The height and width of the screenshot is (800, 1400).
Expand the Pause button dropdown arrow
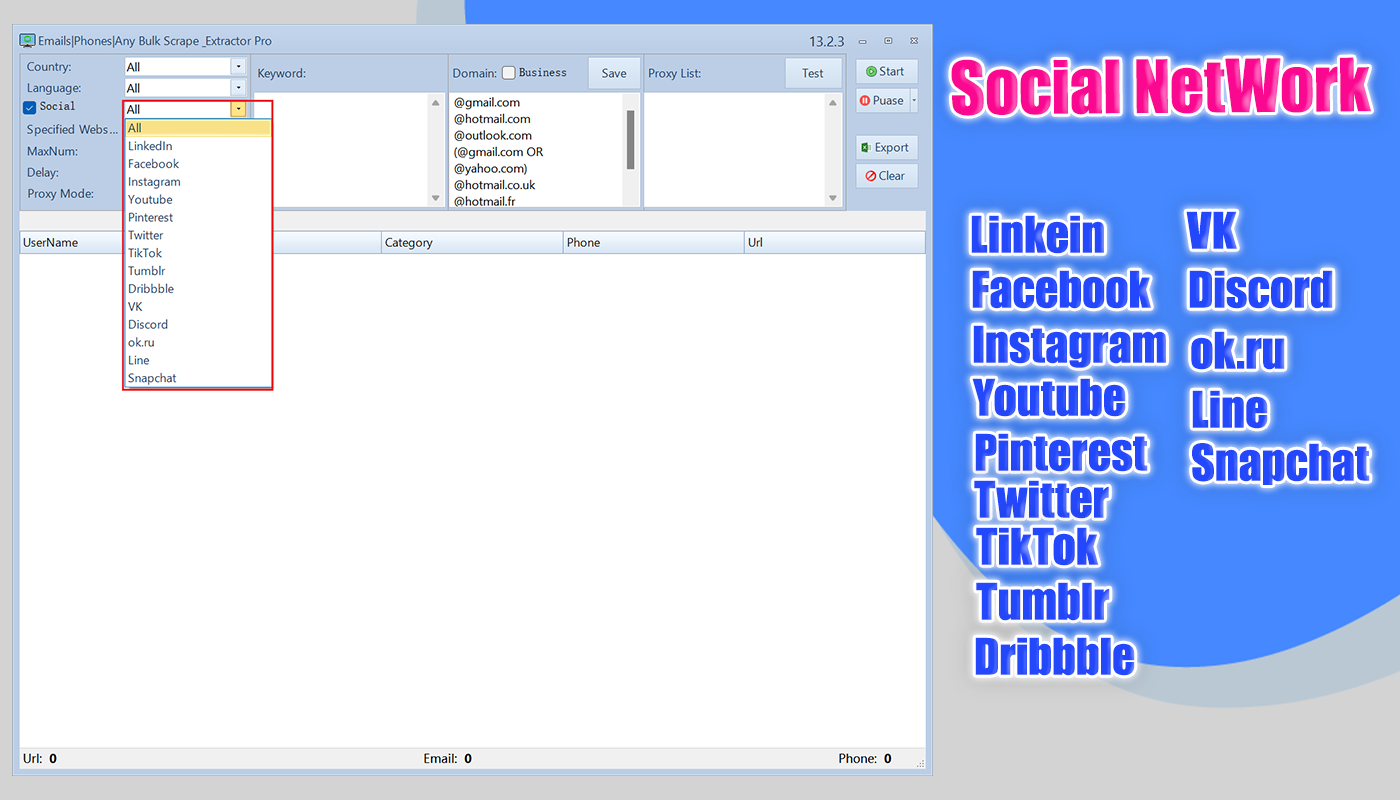coord(914,100)
